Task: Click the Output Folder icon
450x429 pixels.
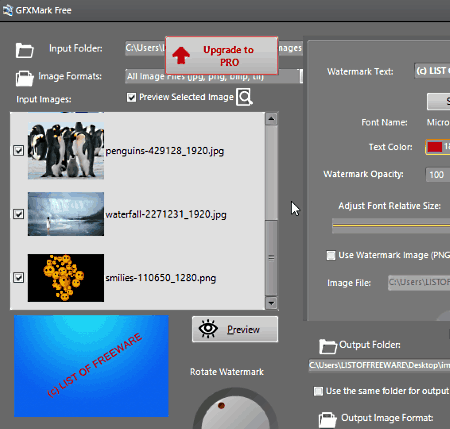Action: [x=327, y=346]
